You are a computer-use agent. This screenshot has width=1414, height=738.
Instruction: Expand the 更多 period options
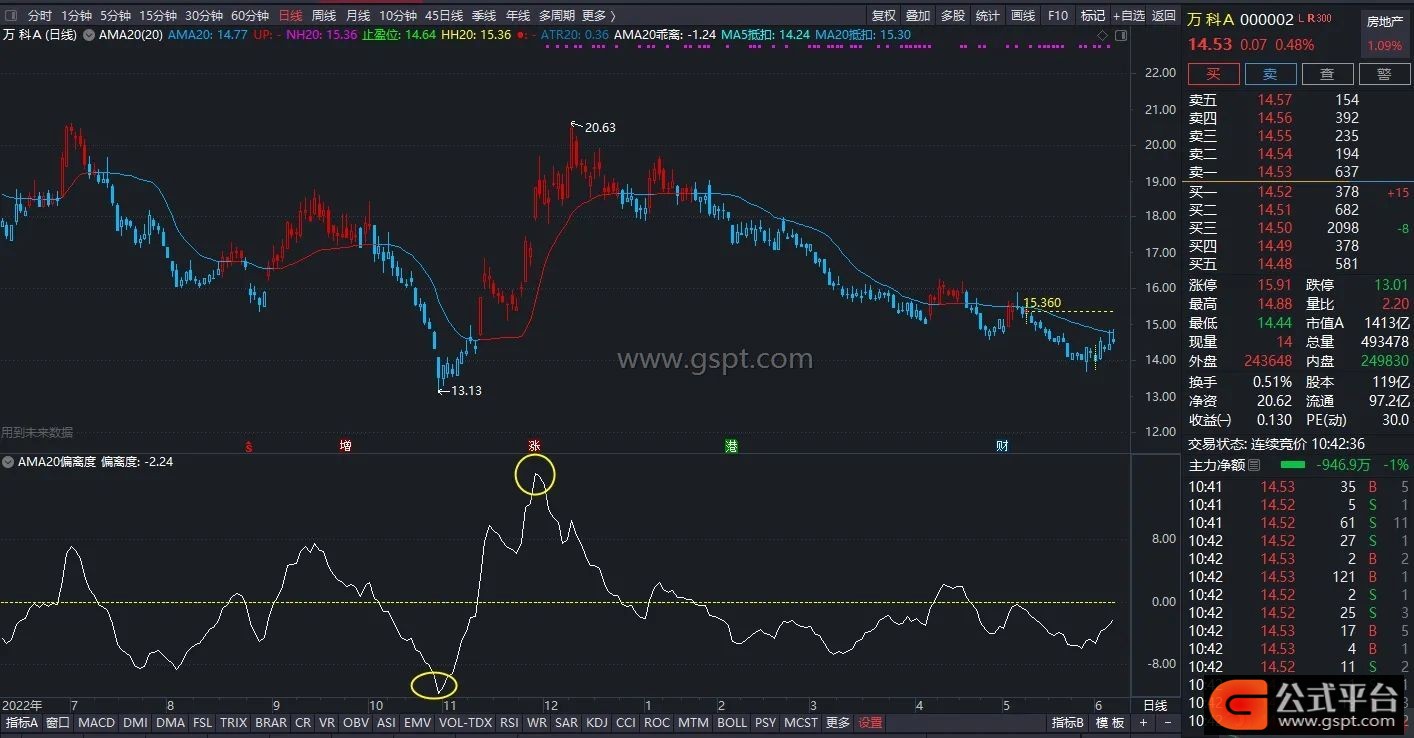click(598, 15)
